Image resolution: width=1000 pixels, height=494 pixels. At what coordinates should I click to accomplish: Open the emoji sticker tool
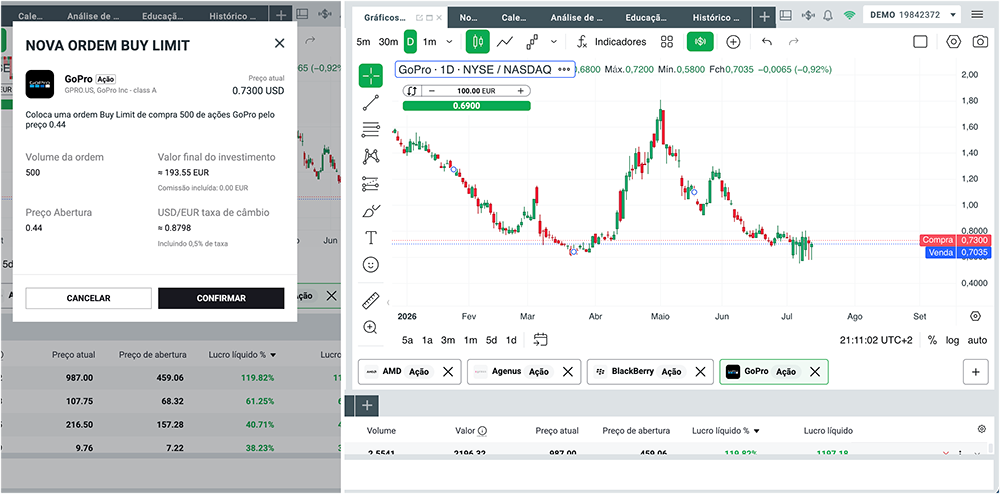click(371, 265)
